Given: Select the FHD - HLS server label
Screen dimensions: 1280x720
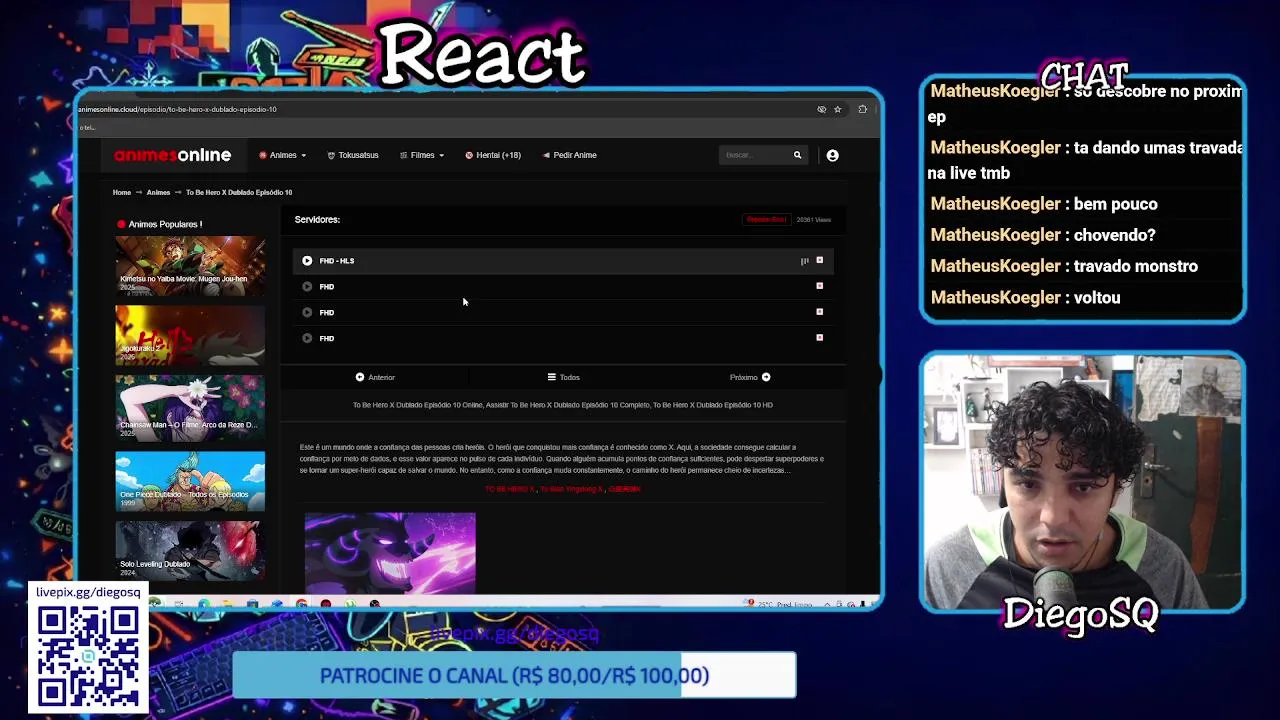Looking at the screenshot, I should click(x=337, y=261).
